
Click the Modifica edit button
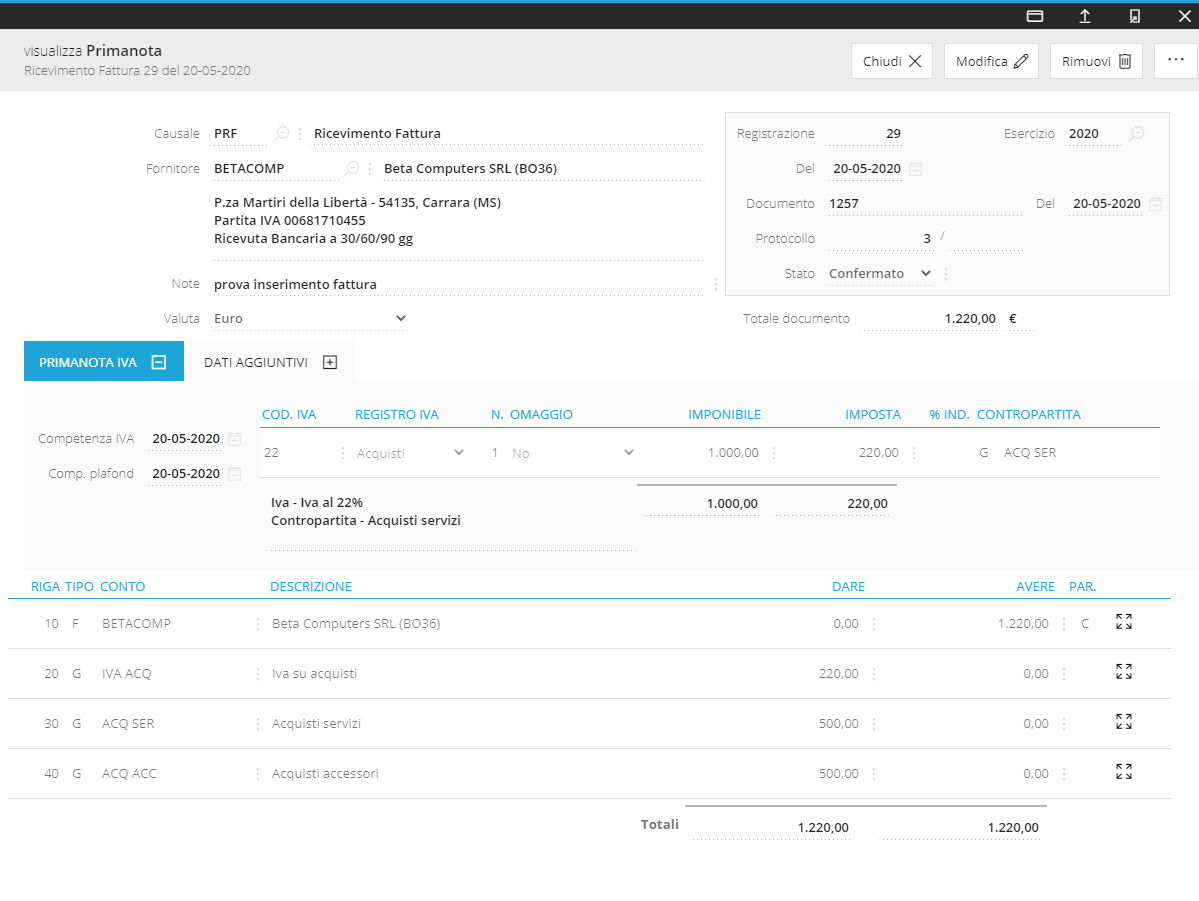(991, 61)
